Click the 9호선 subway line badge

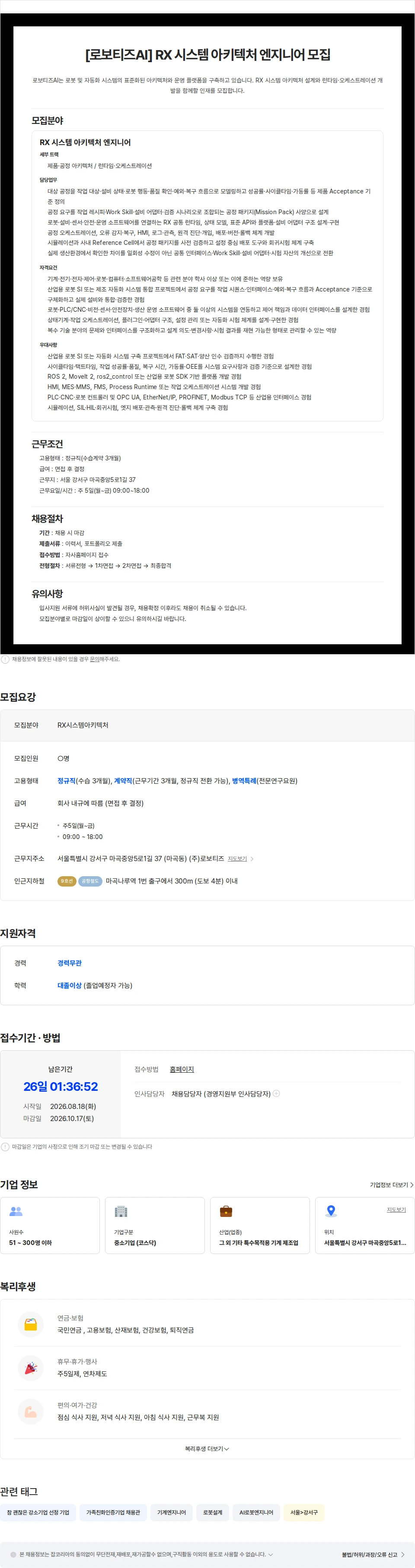pos(67,881)
